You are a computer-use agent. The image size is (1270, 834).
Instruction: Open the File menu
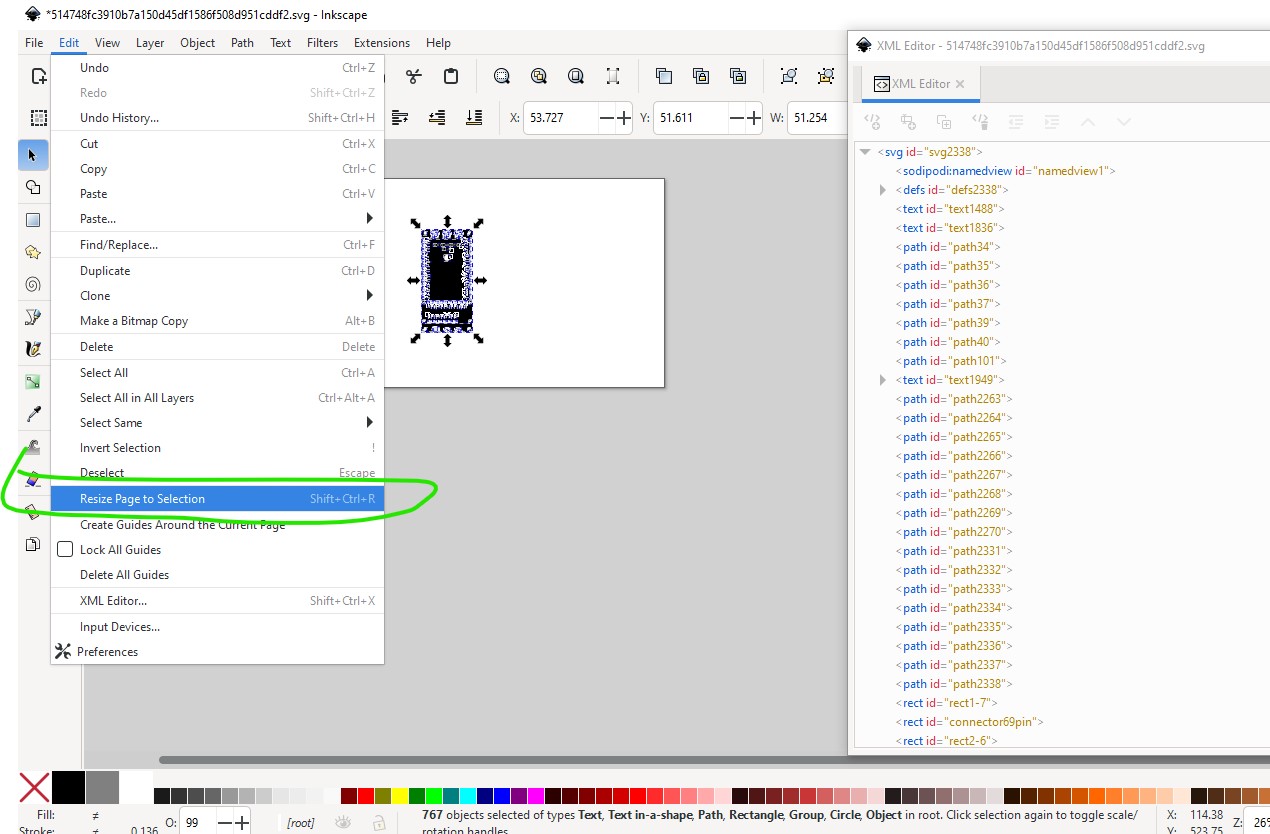pos(34,43)
